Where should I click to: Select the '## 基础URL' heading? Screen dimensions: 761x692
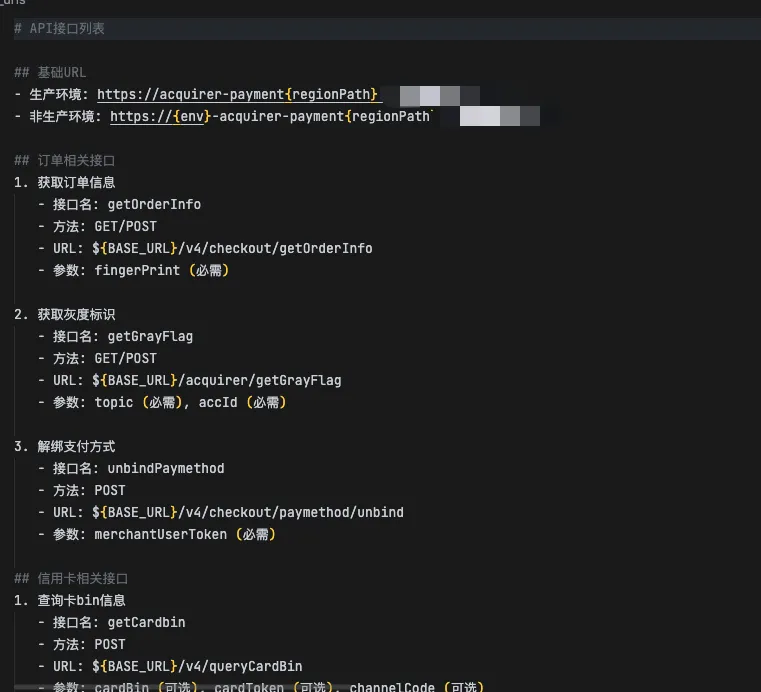coord(50,73)
